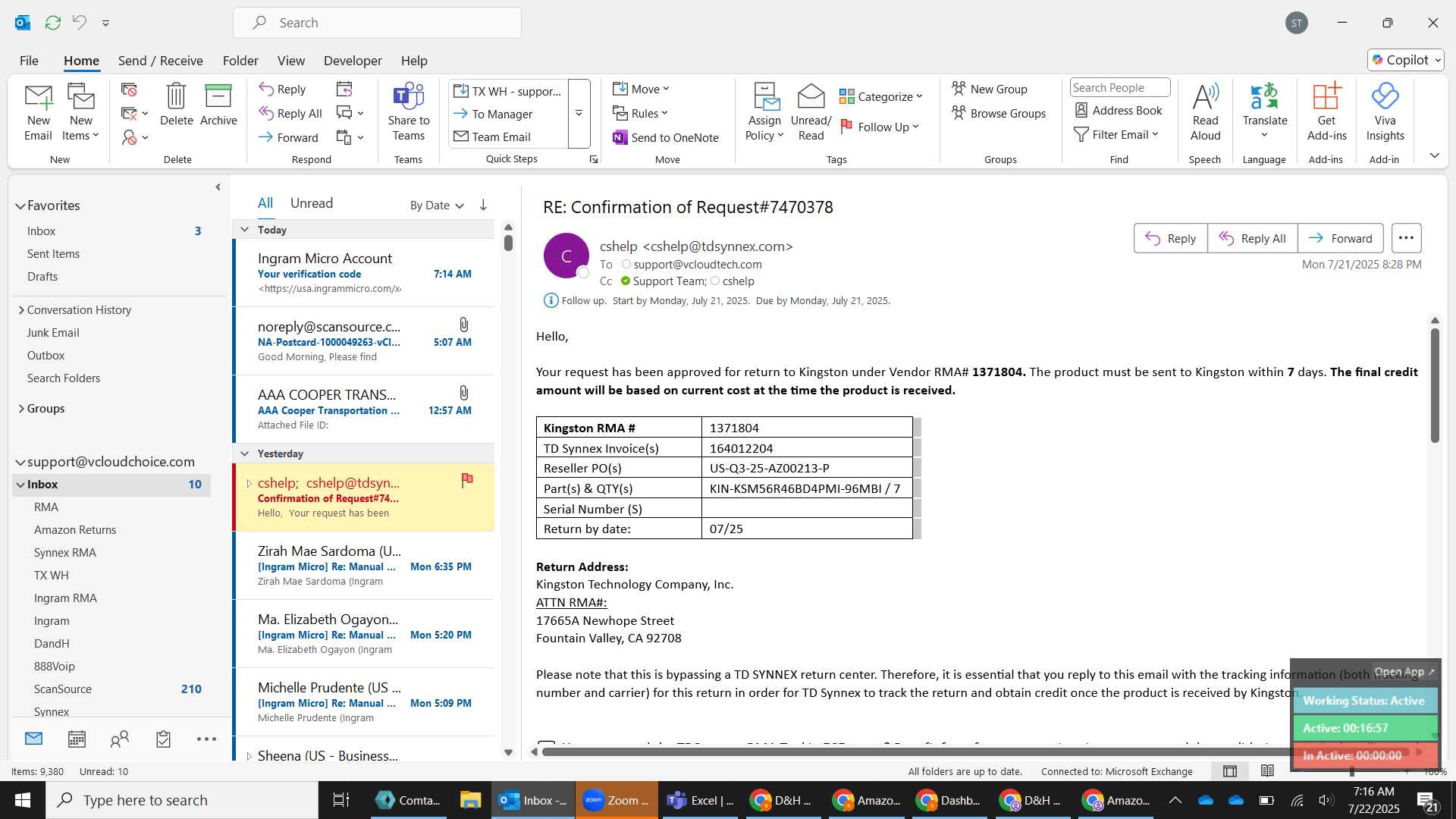Open Copilot dropdown
This screenshot has height=819, width=1456.
(x=1406, y=60)
